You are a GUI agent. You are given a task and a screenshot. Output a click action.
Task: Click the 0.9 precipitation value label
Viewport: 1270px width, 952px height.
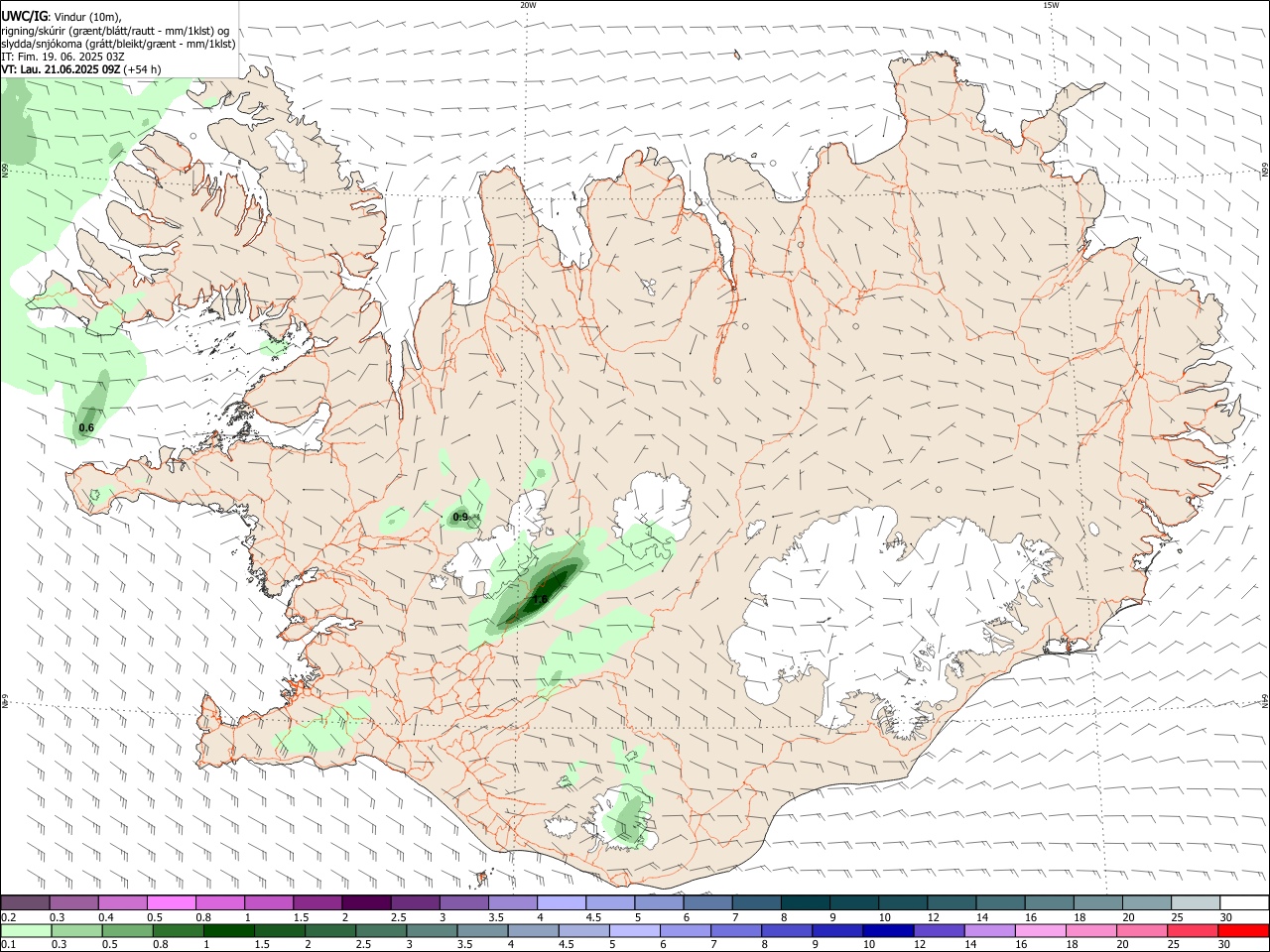pos(460,517)
